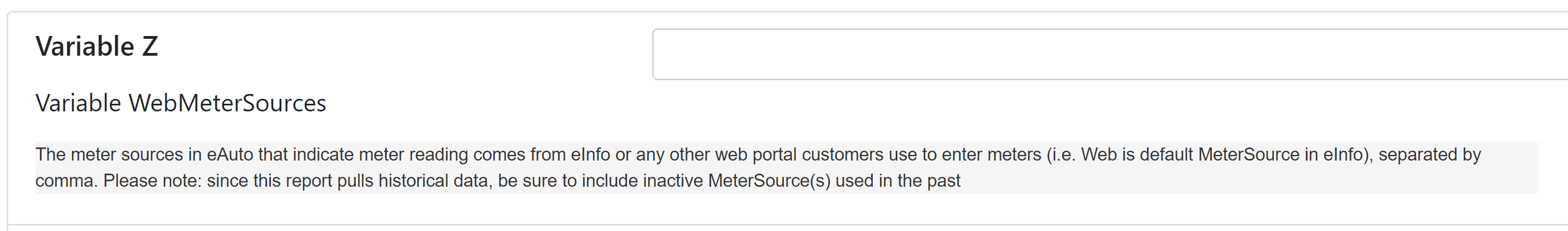Screen dimensions: 1568x231
Task: Click the text 'inactive MeterSource(s)'
Action: pyautogui.click(x=737, y=181)
